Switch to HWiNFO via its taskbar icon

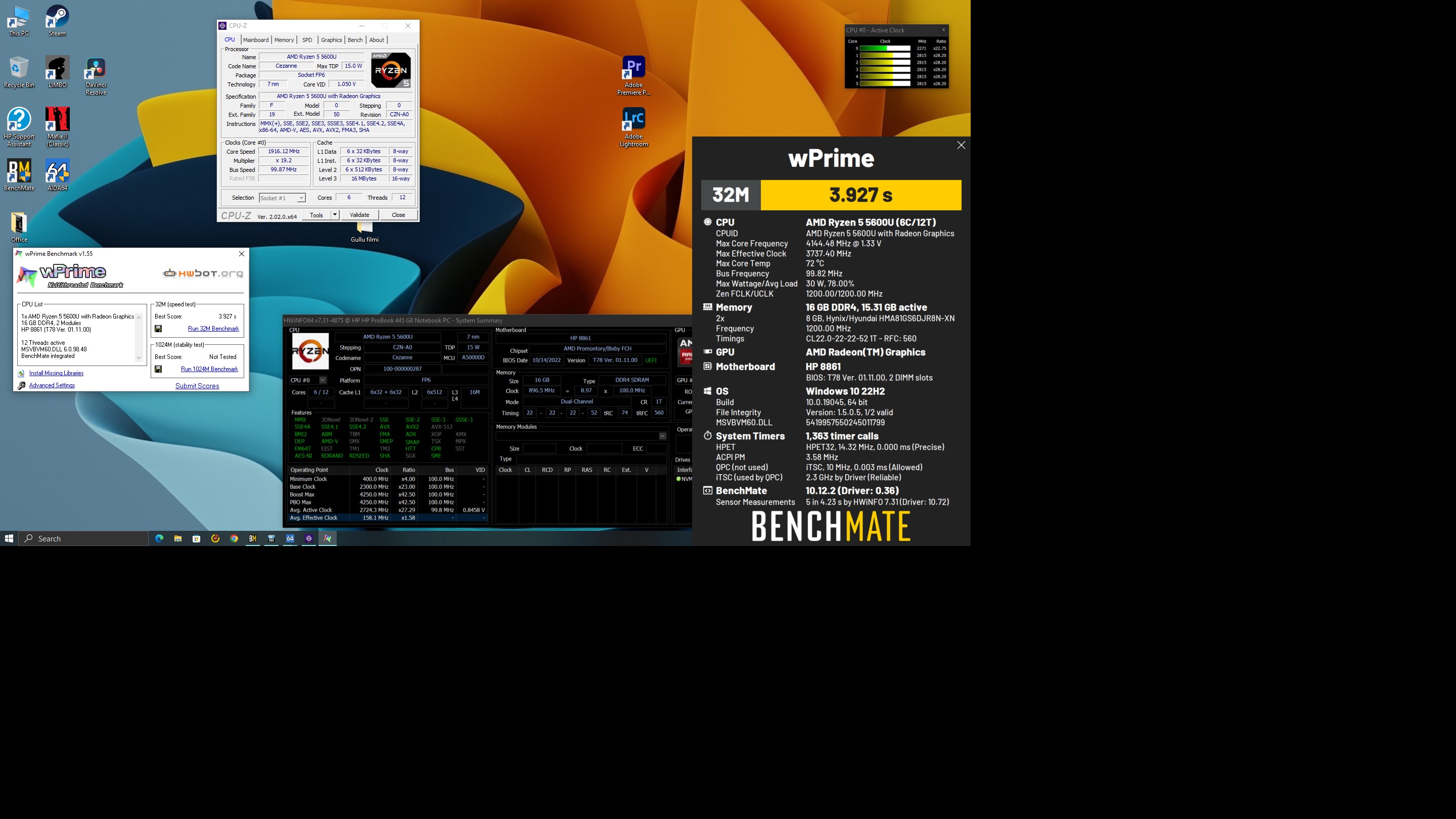[271, 538]
